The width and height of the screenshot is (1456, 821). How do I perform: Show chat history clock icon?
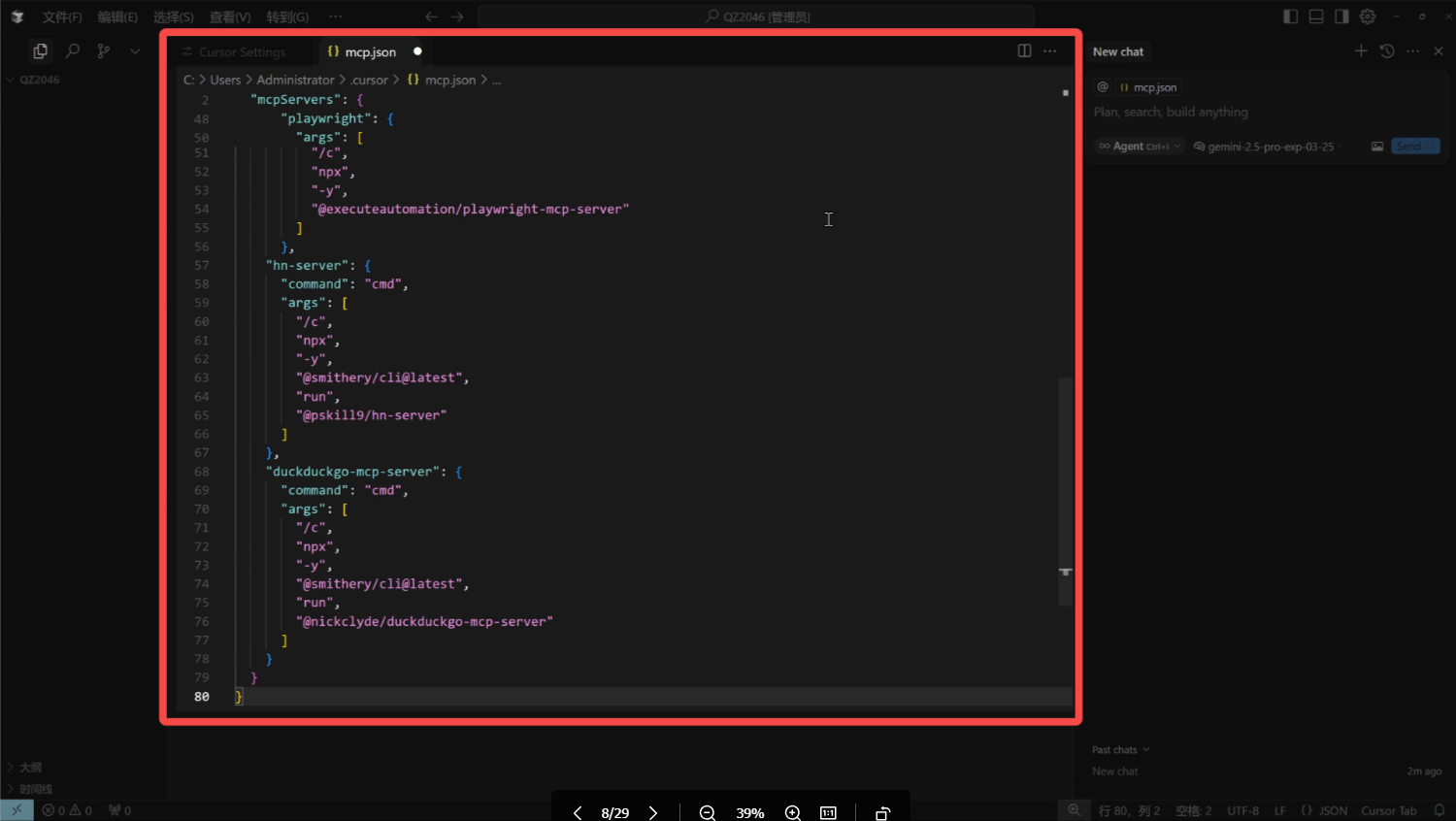(x=1387, y=51)
